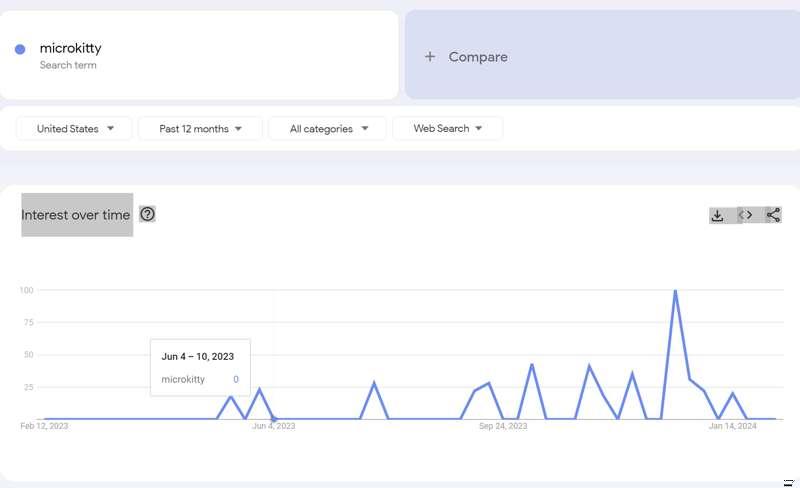Click the 50 label on the y-axis

pyautogui.click(x=29, y=355)
